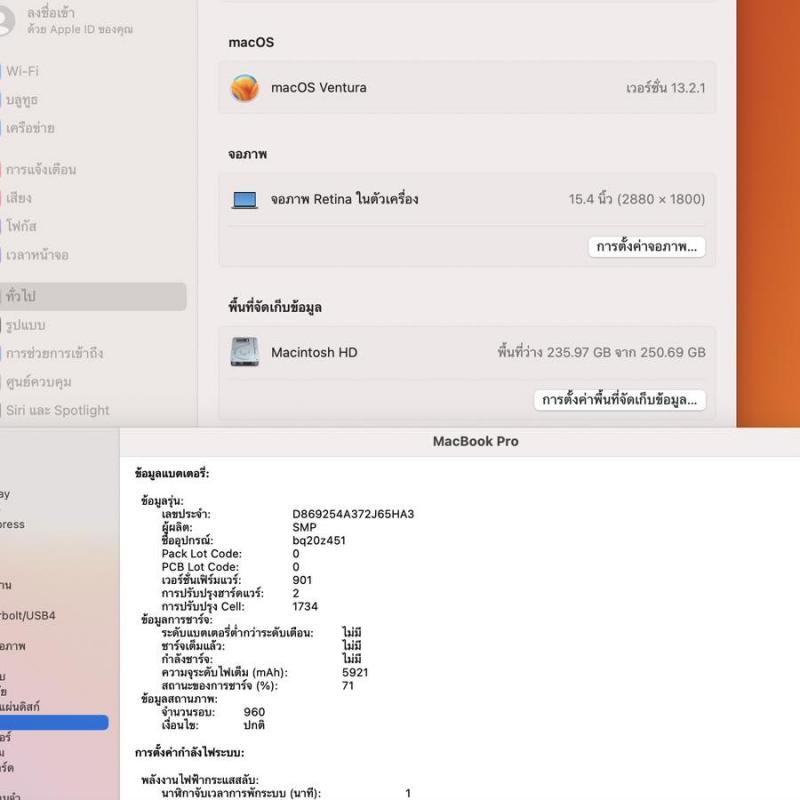The image size is (800, 800).
Task: Open การแจ้งเตือน (Notifications) in the sidebar
Action: tap(41, 169)
